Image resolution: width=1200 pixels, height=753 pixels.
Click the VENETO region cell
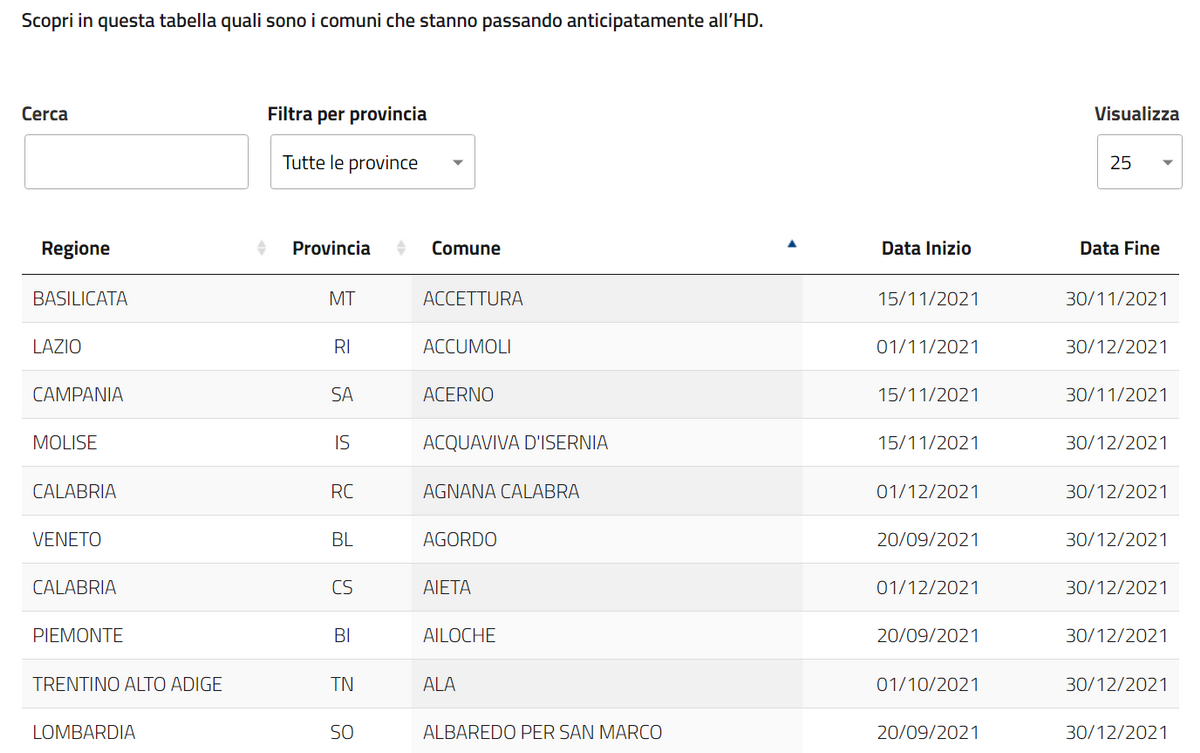click(67, 539)
